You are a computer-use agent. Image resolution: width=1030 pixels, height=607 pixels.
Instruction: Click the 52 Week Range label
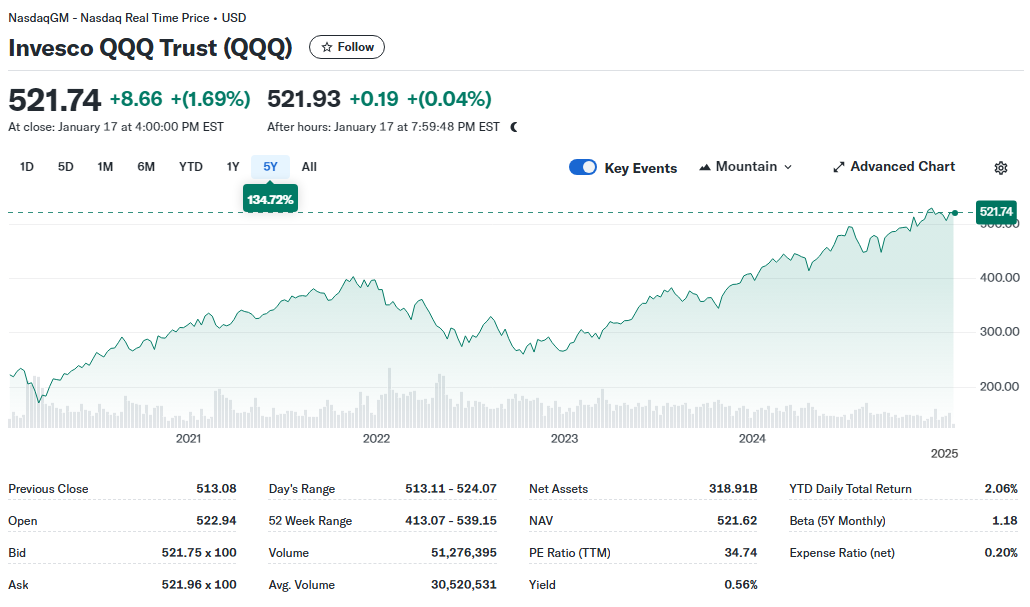tap(310, 521)
